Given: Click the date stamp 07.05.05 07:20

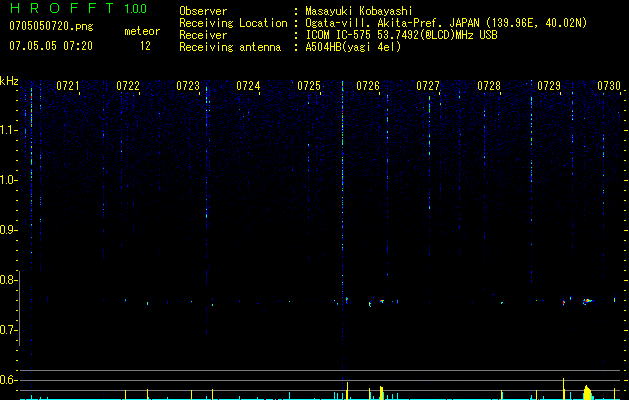Looking at the screenshot, I should point(51,46).
